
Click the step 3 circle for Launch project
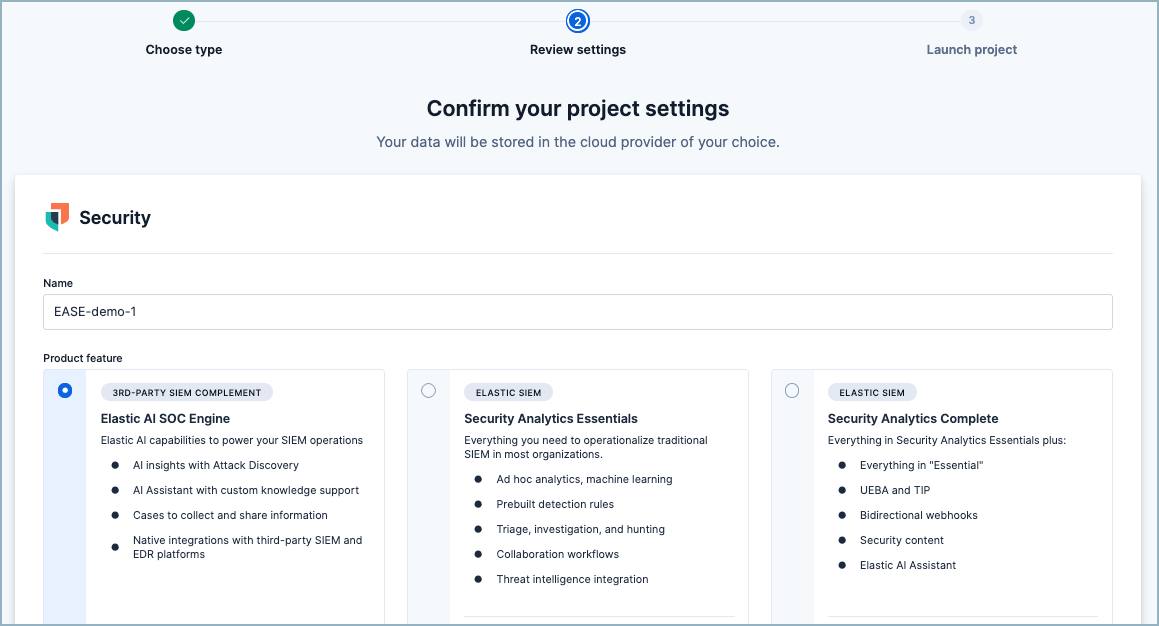click(x=971, y=20)
